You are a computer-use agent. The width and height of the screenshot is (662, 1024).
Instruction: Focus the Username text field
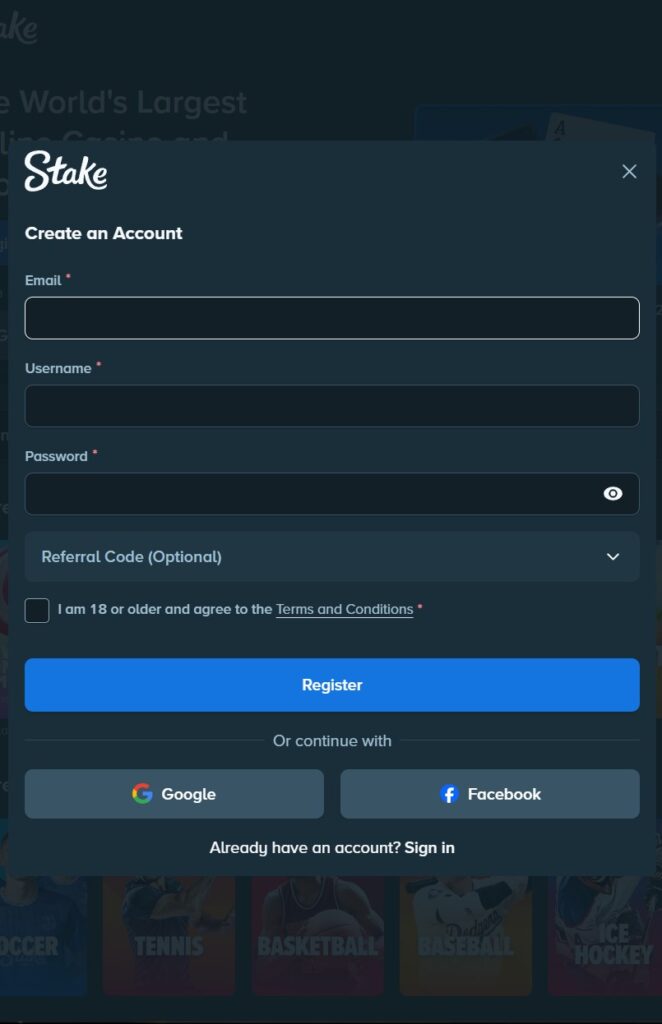click(x=332, y=406)
